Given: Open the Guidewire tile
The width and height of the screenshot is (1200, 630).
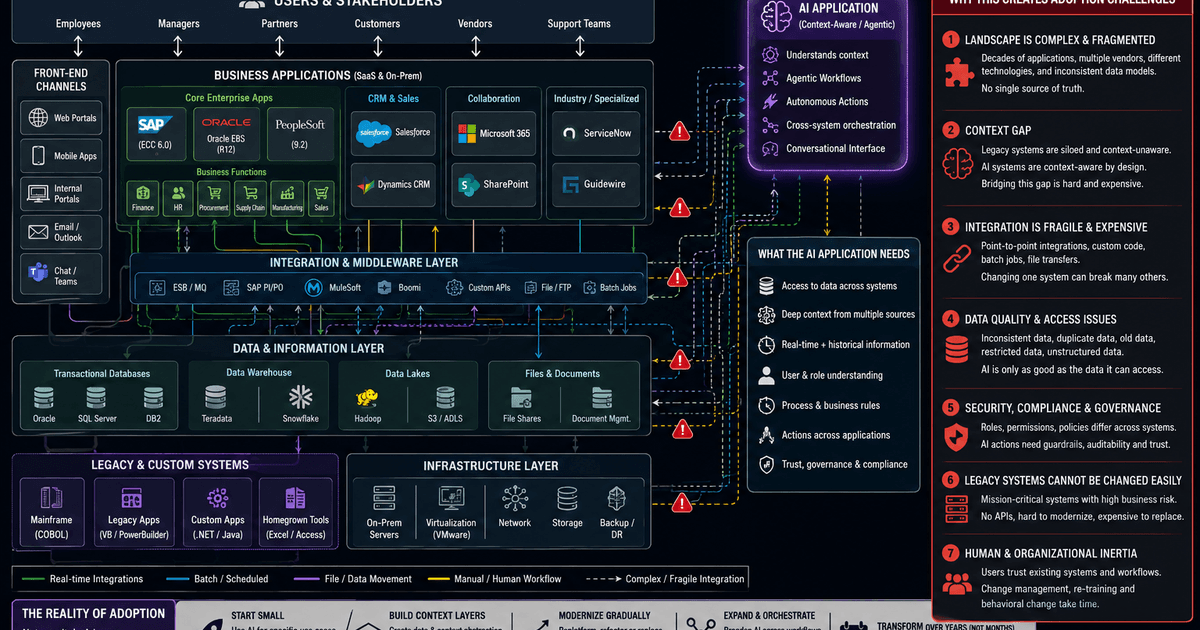Looking at the screenshot, I should coord(596,185).
